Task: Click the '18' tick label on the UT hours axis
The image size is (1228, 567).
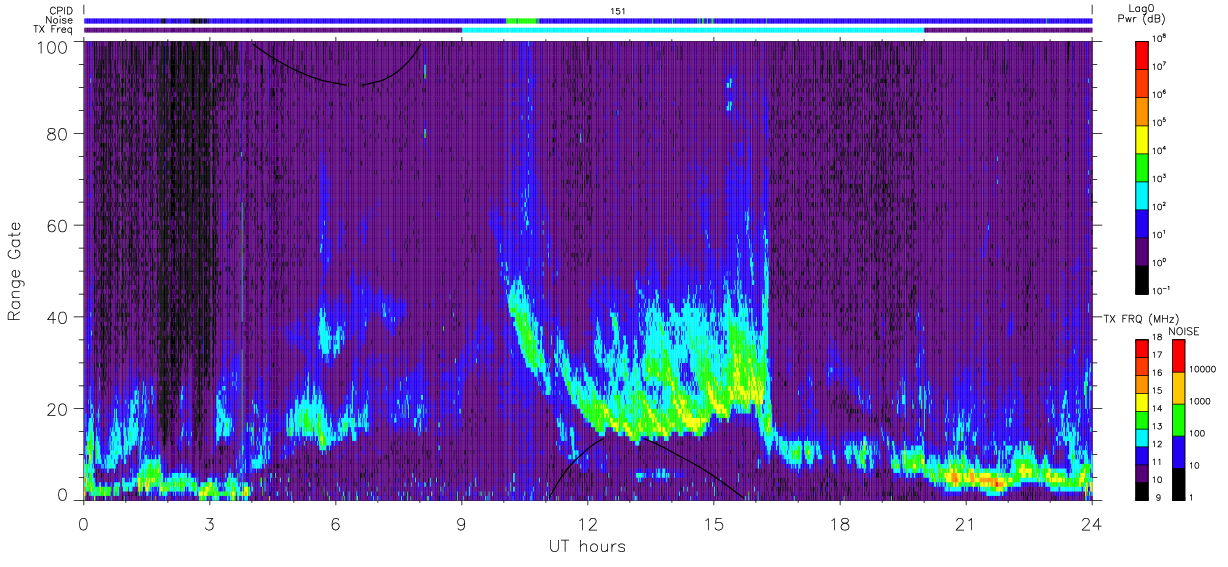Action: pos(840,523)
